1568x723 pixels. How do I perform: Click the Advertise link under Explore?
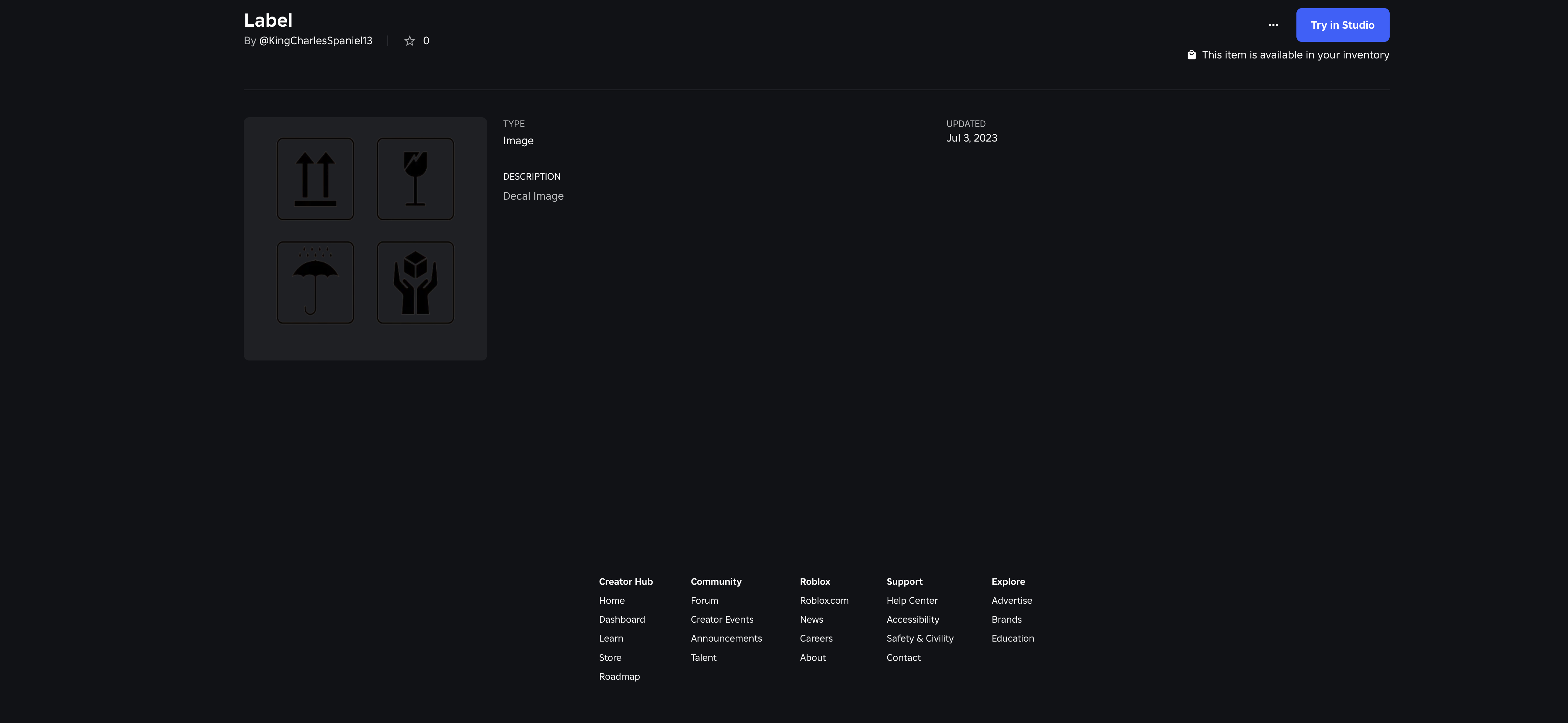[x=1012, y=601]
